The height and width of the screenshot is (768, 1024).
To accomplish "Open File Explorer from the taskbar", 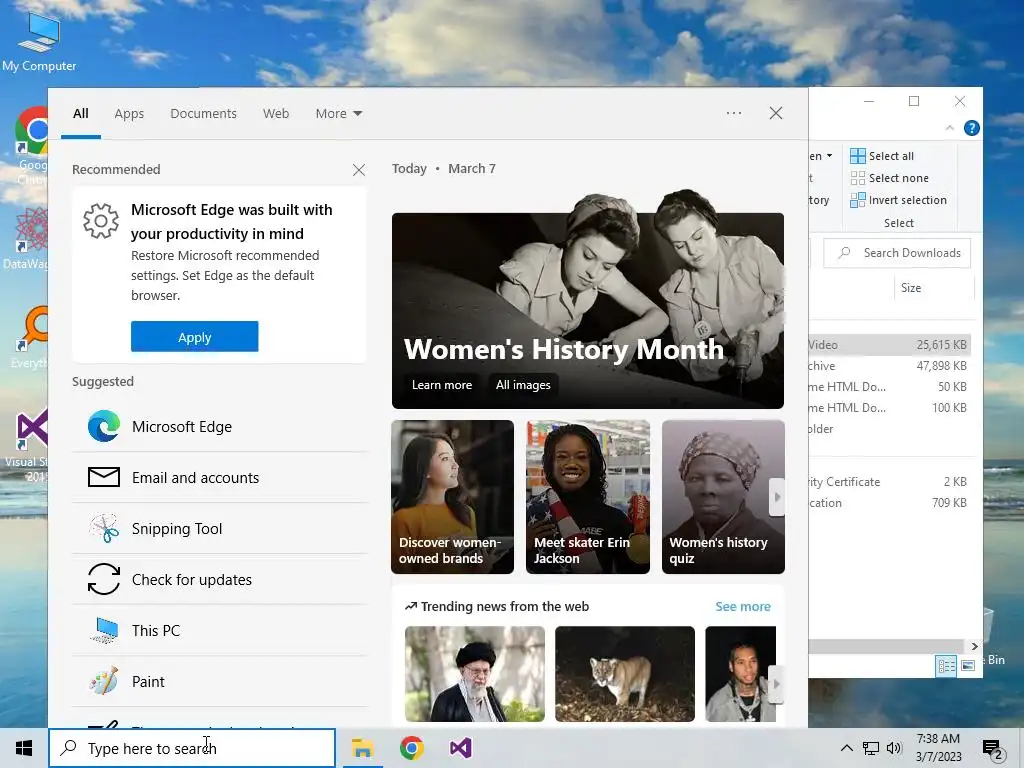I will coord(362,748).
